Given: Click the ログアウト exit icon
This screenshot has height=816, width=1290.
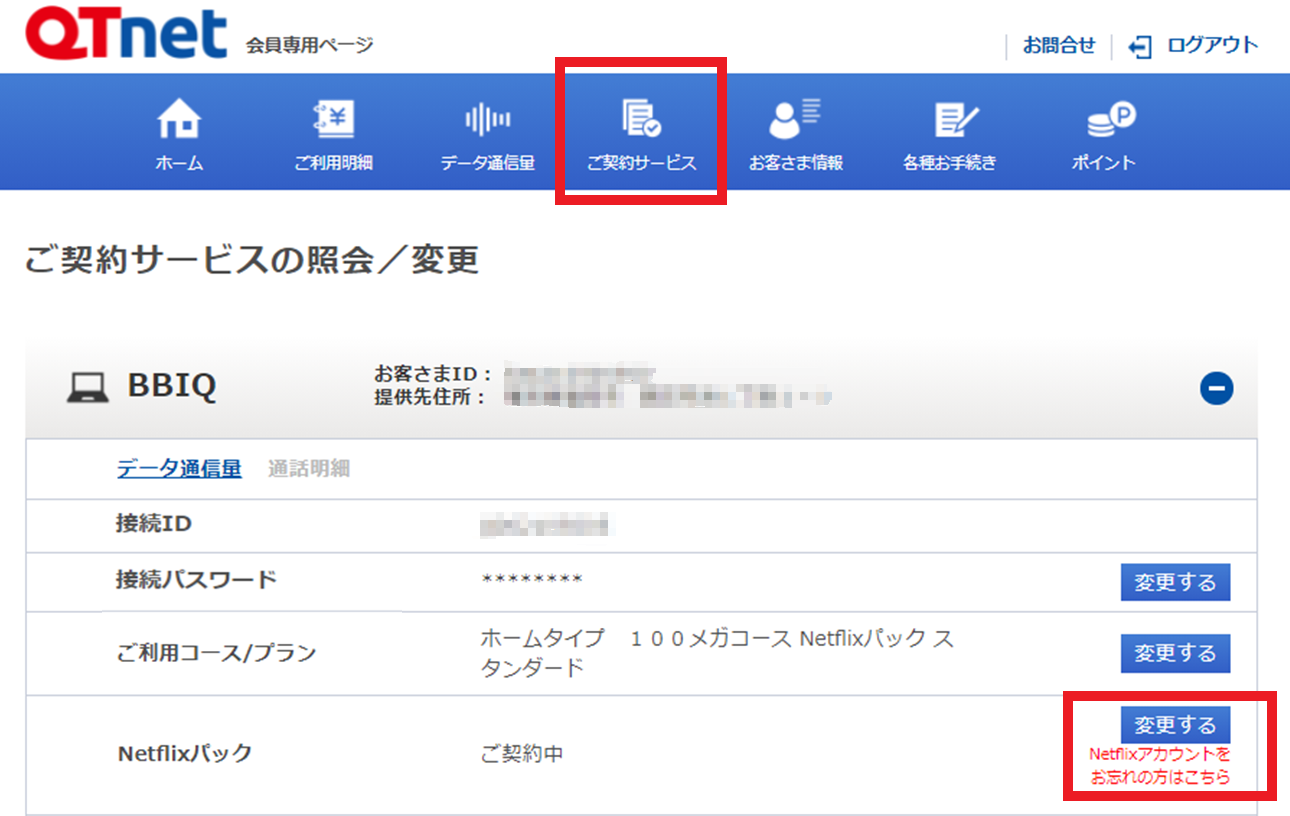Looking at the screenshot, I should tap(1140, 47).
